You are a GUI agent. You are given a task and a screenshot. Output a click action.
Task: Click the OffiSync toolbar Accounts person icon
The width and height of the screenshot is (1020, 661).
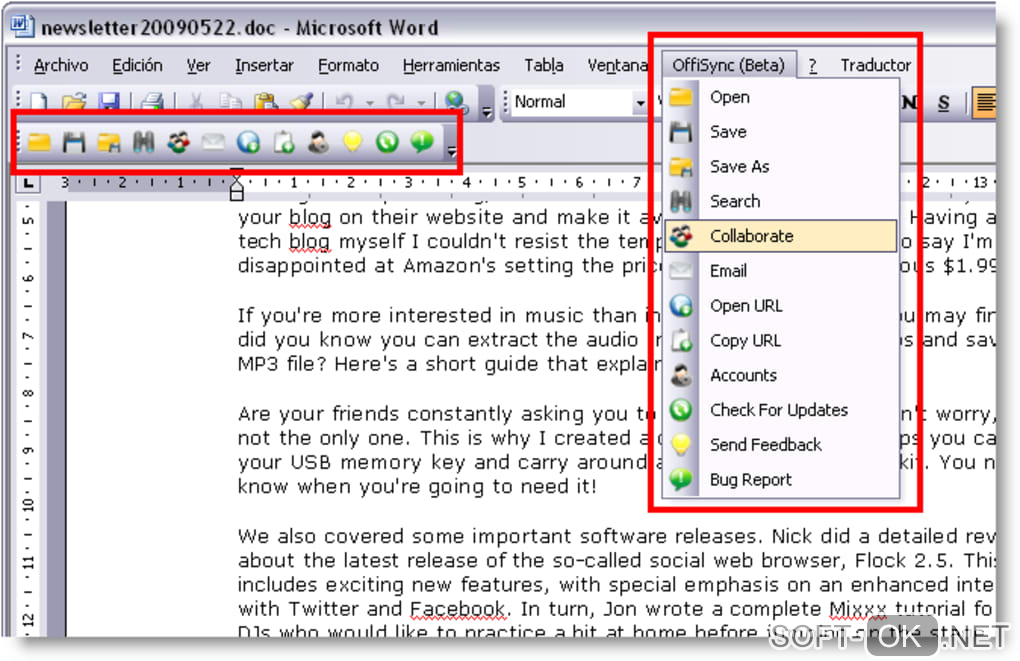[x=318, y=142]
